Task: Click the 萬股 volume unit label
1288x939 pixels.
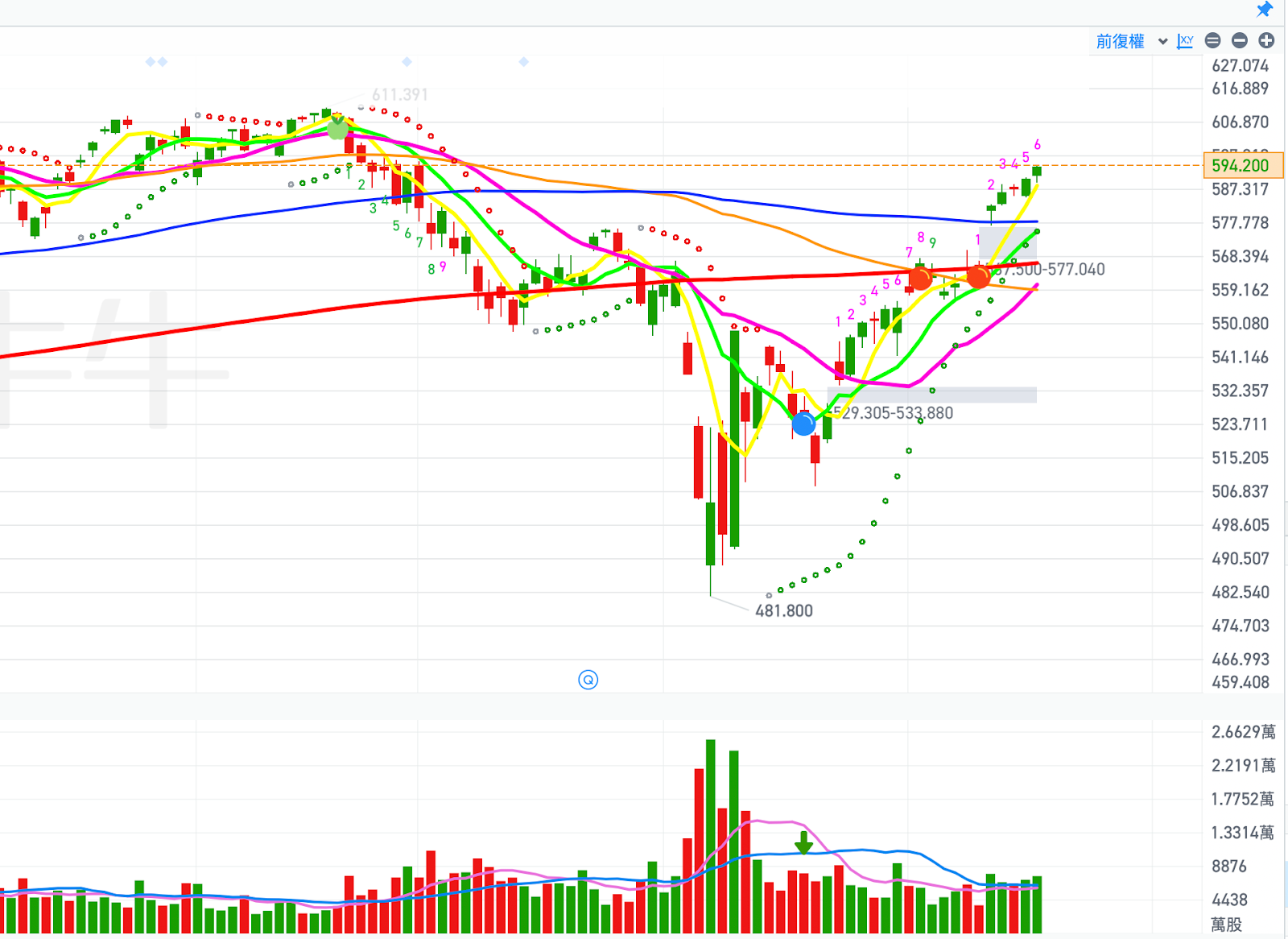Action: point(1227,925)
